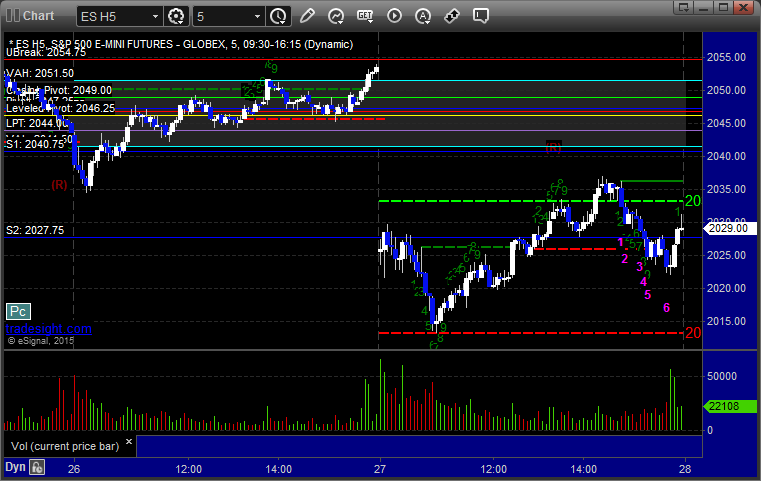This screenshot has width=761, height=481.
Task: Click the Chart window grip handle
Action: point(13,16)
